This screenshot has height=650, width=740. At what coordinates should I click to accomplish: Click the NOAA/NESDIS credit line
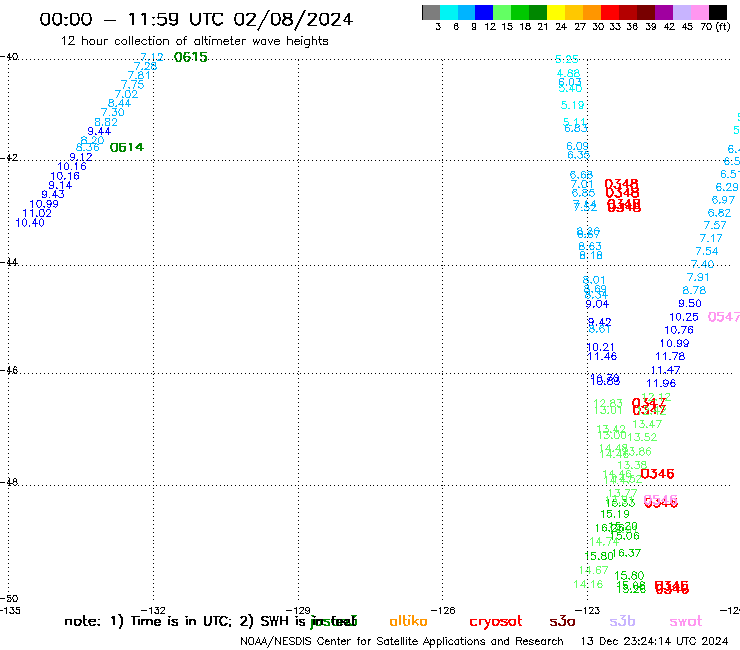point(402,641)
